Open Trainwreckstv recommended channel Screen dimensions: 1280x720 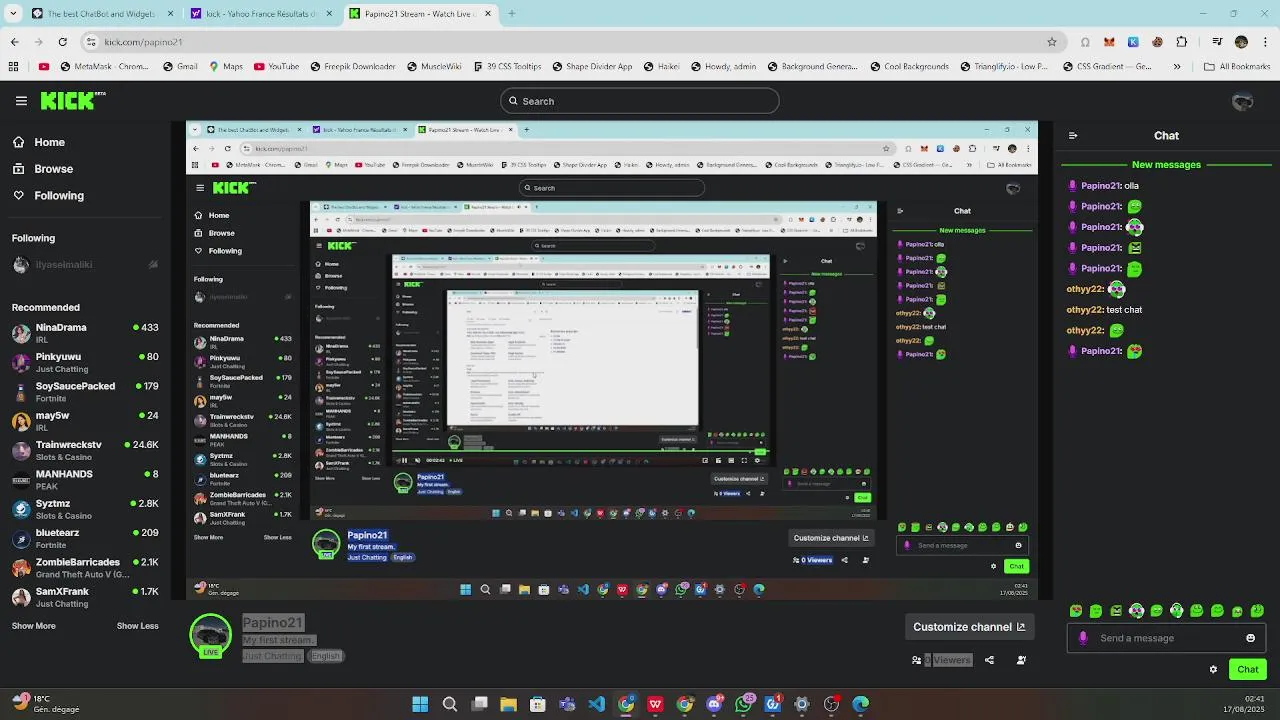point(85,451)
